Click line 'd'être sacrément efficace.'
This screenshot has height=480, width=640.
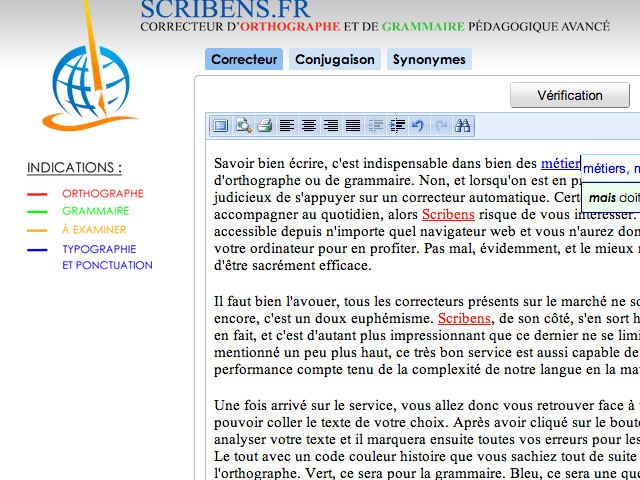293,266
